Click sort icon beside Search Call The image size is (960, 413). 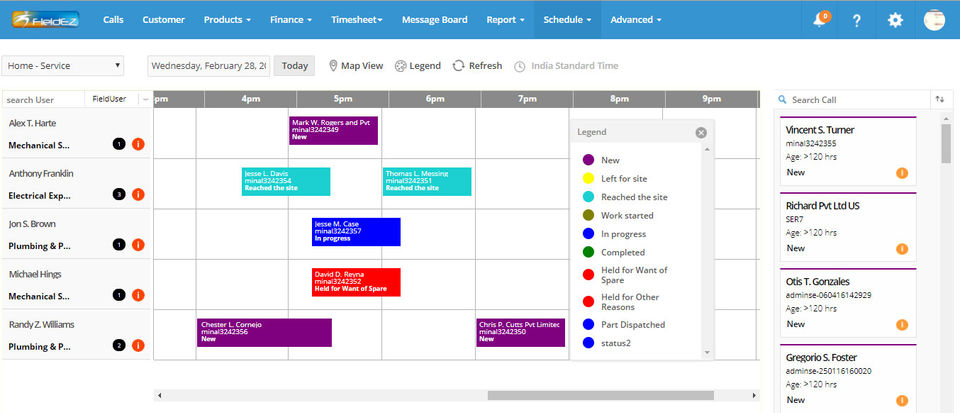(940, 99)
